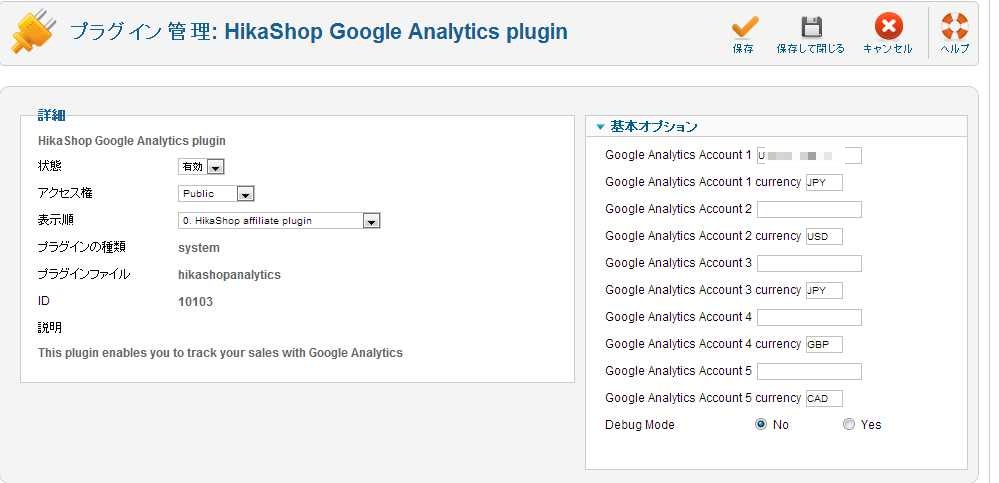
Task: Click the Google Analytics Account 3 field
Action: [809, 264]
